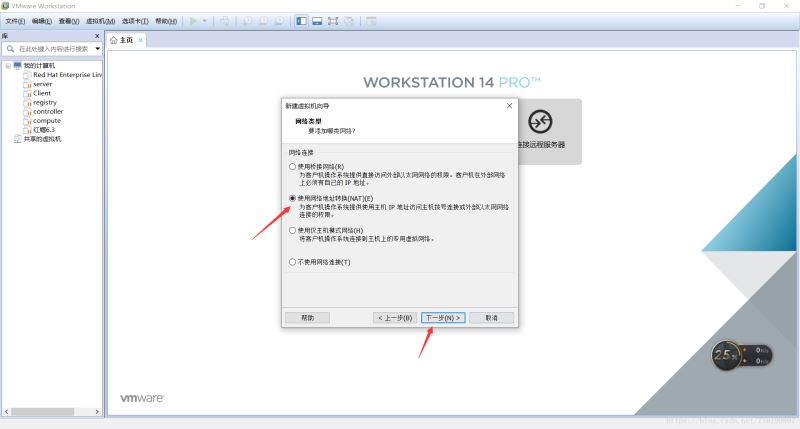Open the 虚拟机(M) menu
Image resolution: width=800 pixels, height=429 pixels.
100,20
